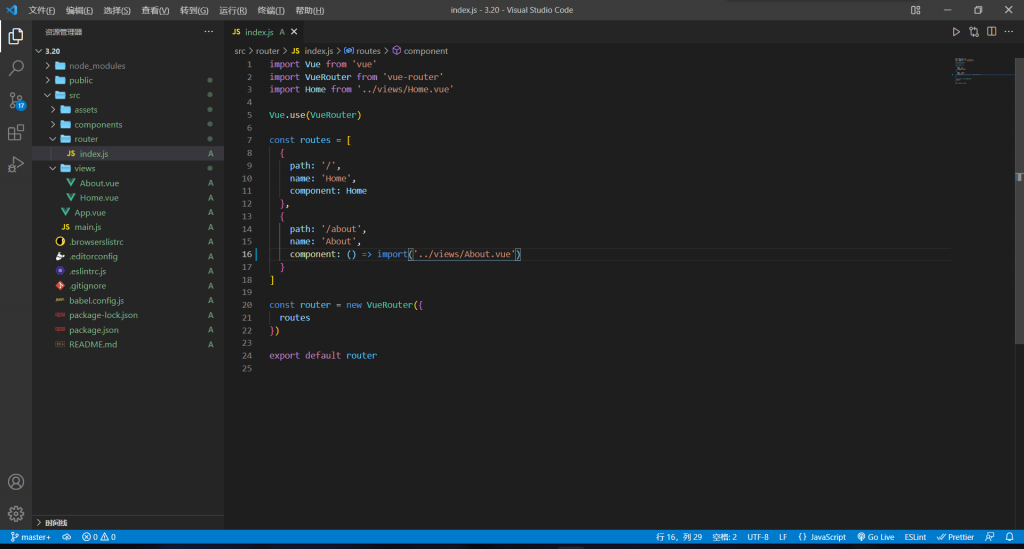Collapse the views folder
Image resolution: width=1024 pixels, height=549 pixels.
click(85, 168)
